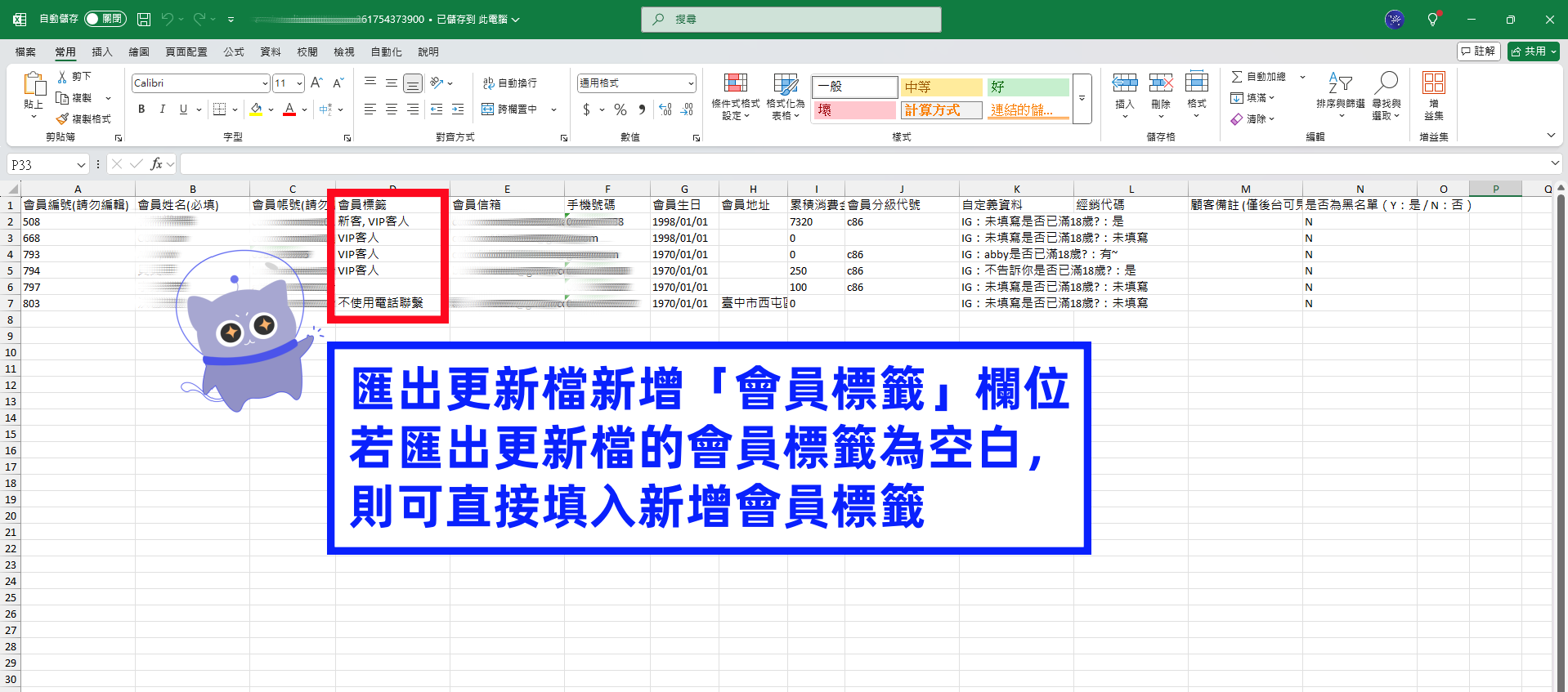The height and width of the screenshot is (692, 1568).
Task: Click the red font color icon
Action: [x=289, y=109]
